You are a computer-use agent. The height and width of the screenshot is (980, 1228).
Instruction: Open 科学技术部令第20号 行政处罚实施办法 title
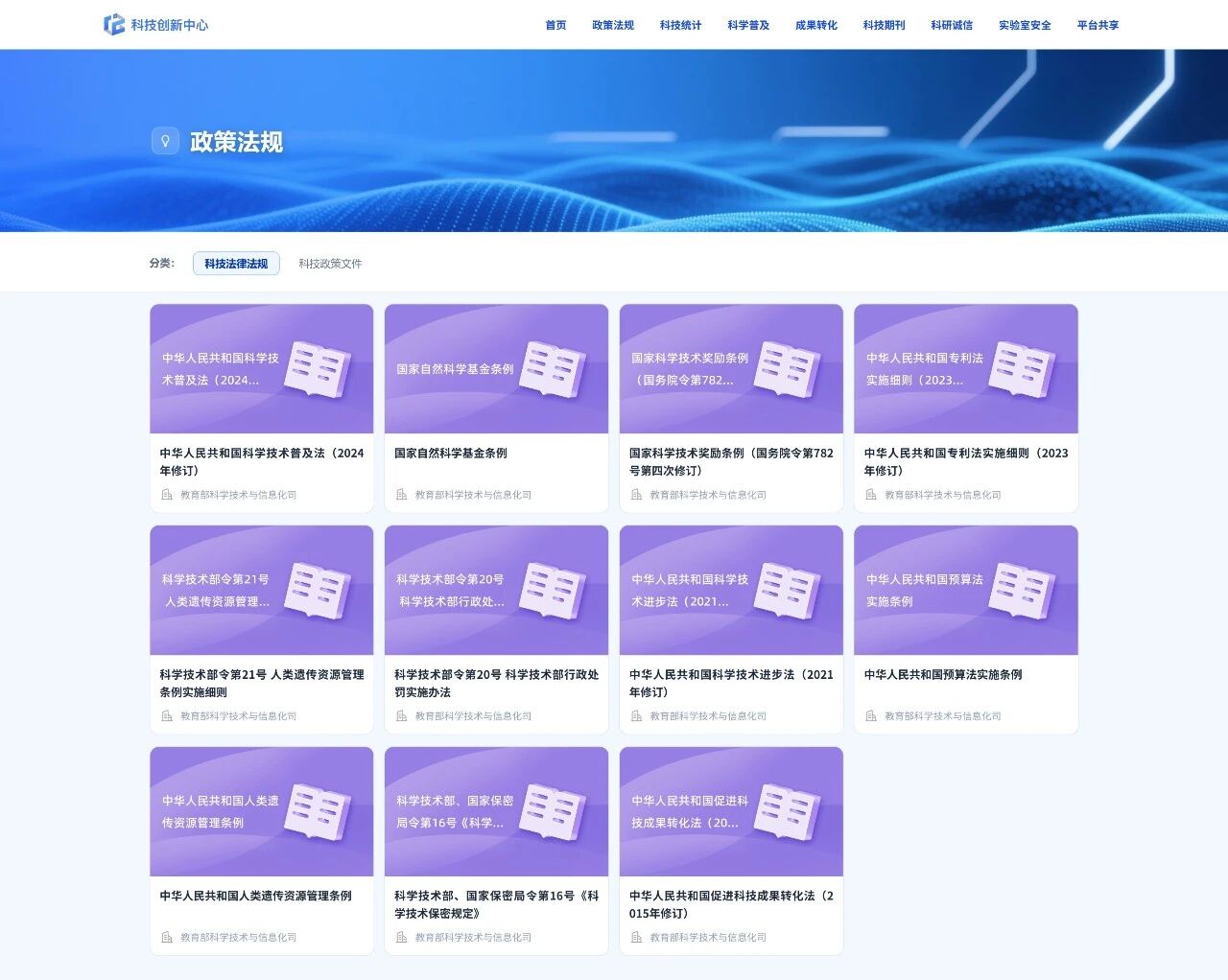click(x=496, y=683)
